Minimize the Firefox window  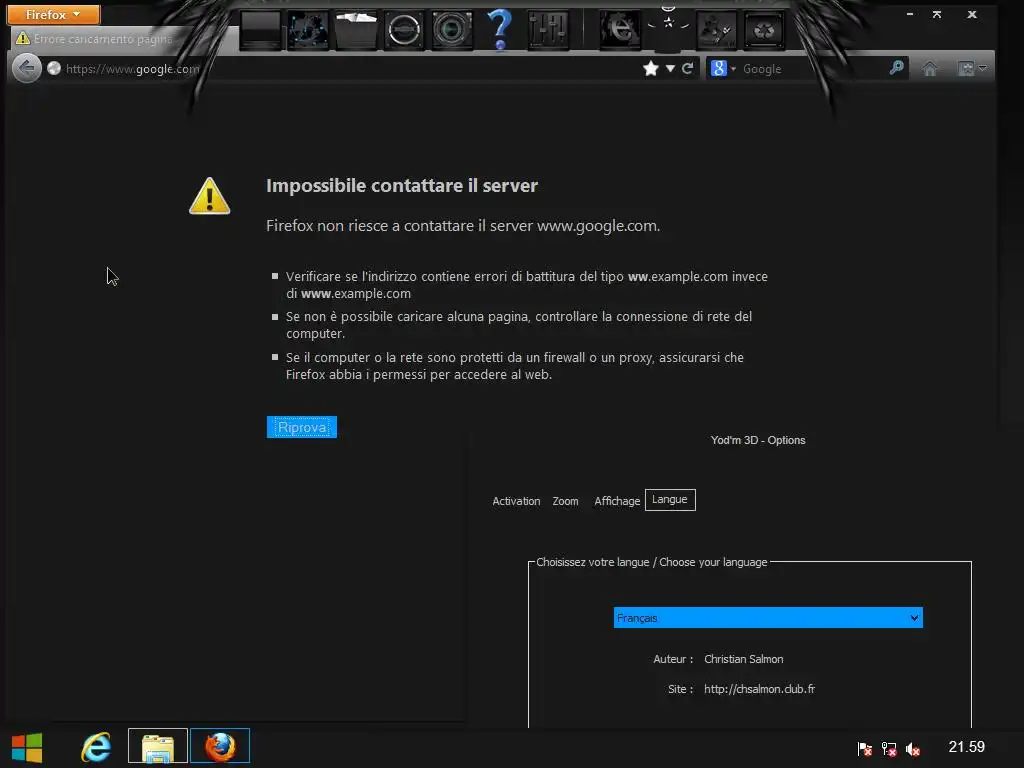coord(910,14)
